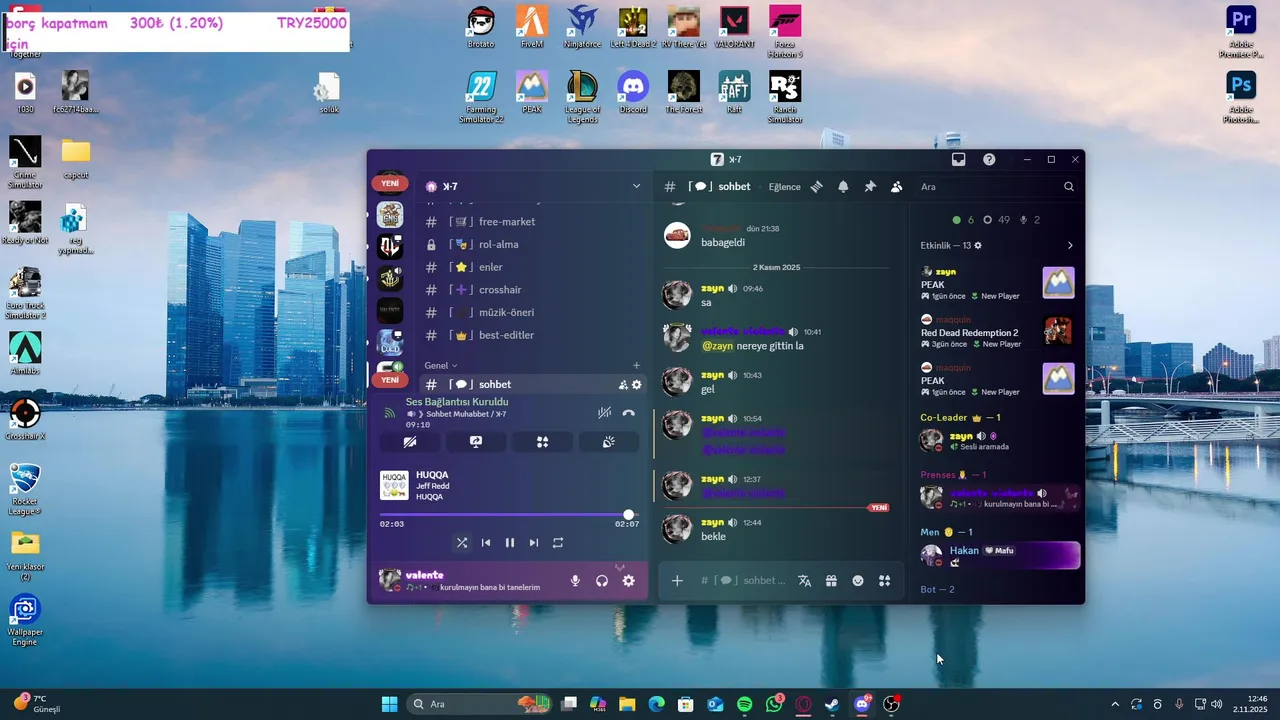Skip to next track
1280x720 pixels.
point(534,543)
